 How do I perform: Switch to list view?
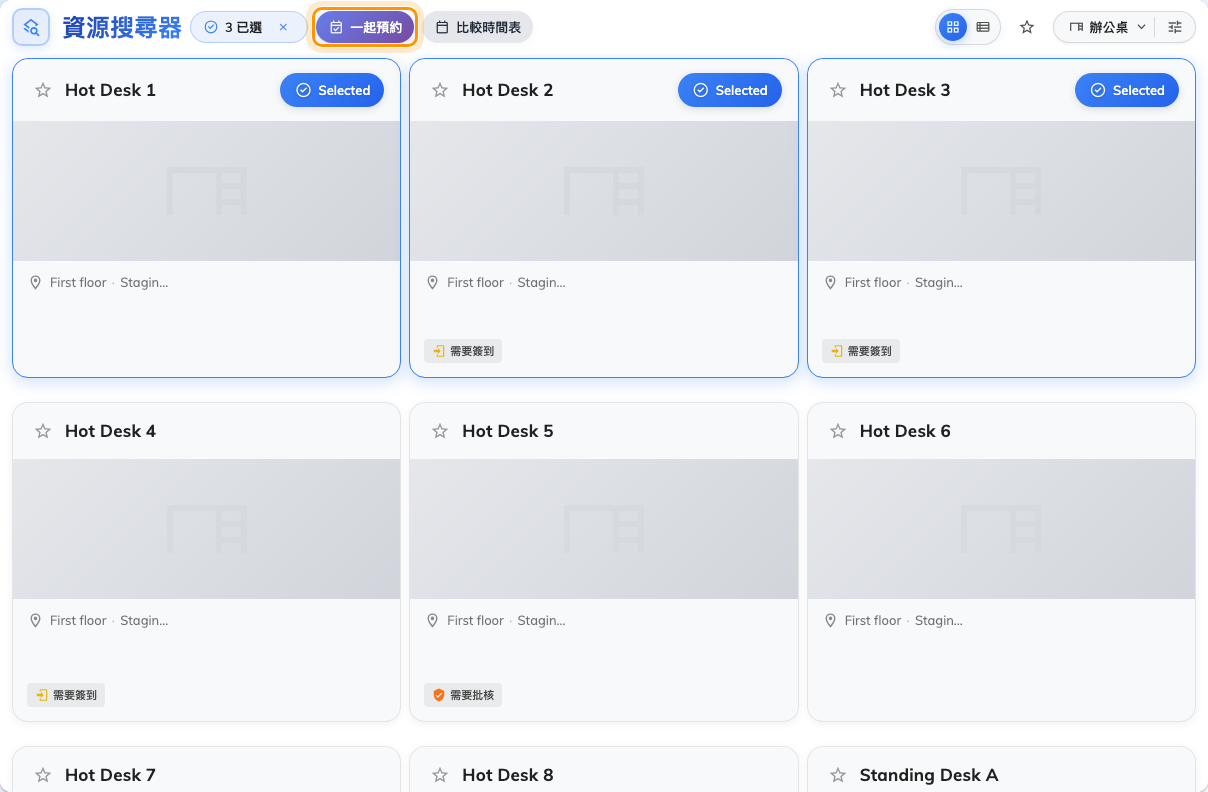pos(983,27)
